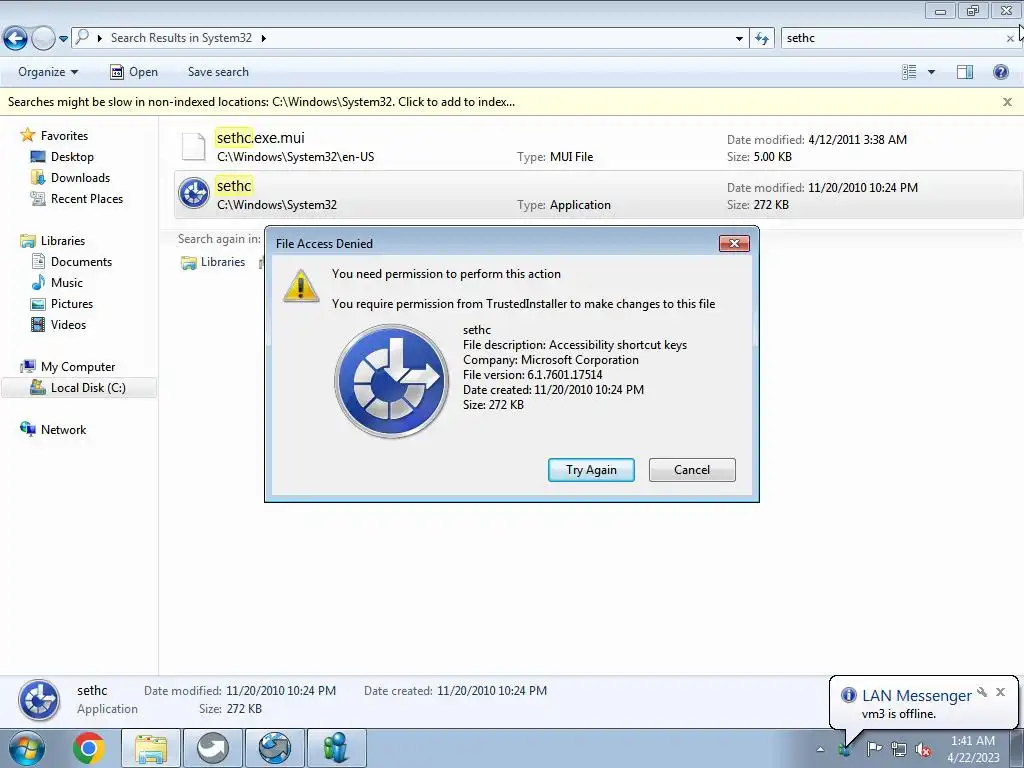Close the LAN Messenger notification balloon
This screenshot has height=768, width=1024.
1000,692
